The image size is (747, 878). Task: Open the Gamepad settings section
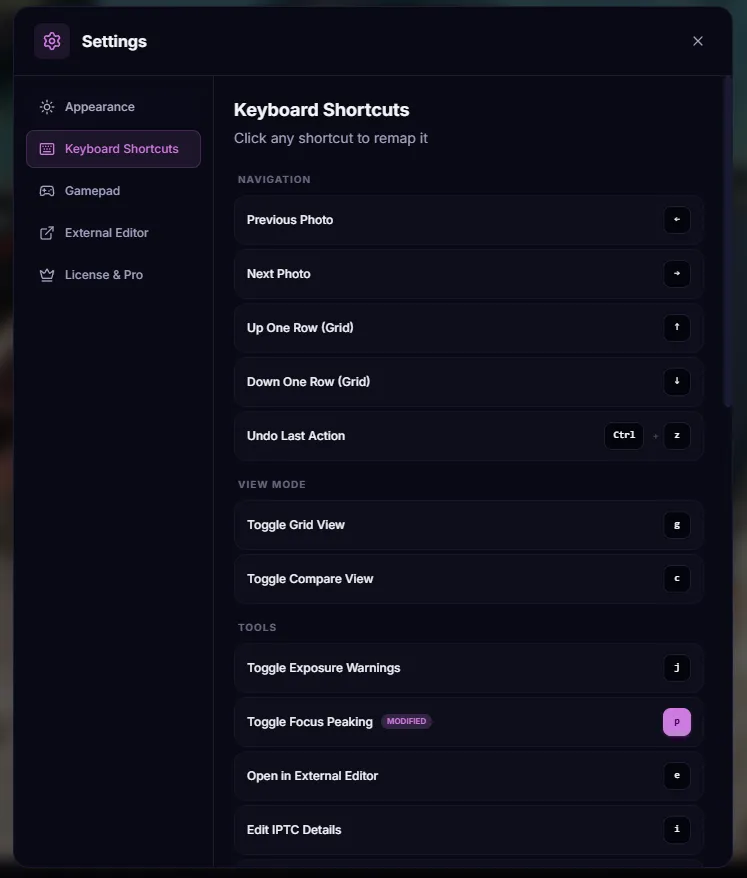(x=113, y=191)
